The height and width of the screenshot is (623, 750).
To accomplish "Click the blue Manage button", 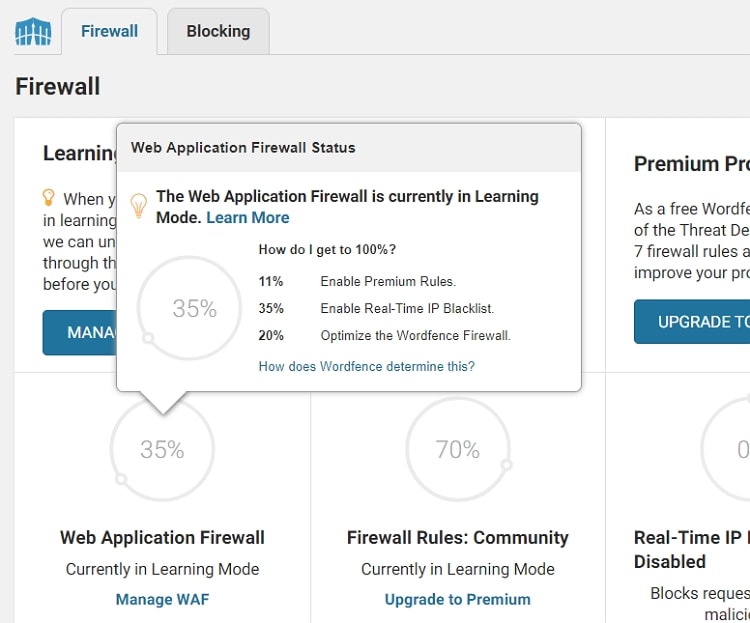I will (x=79, y=333).
